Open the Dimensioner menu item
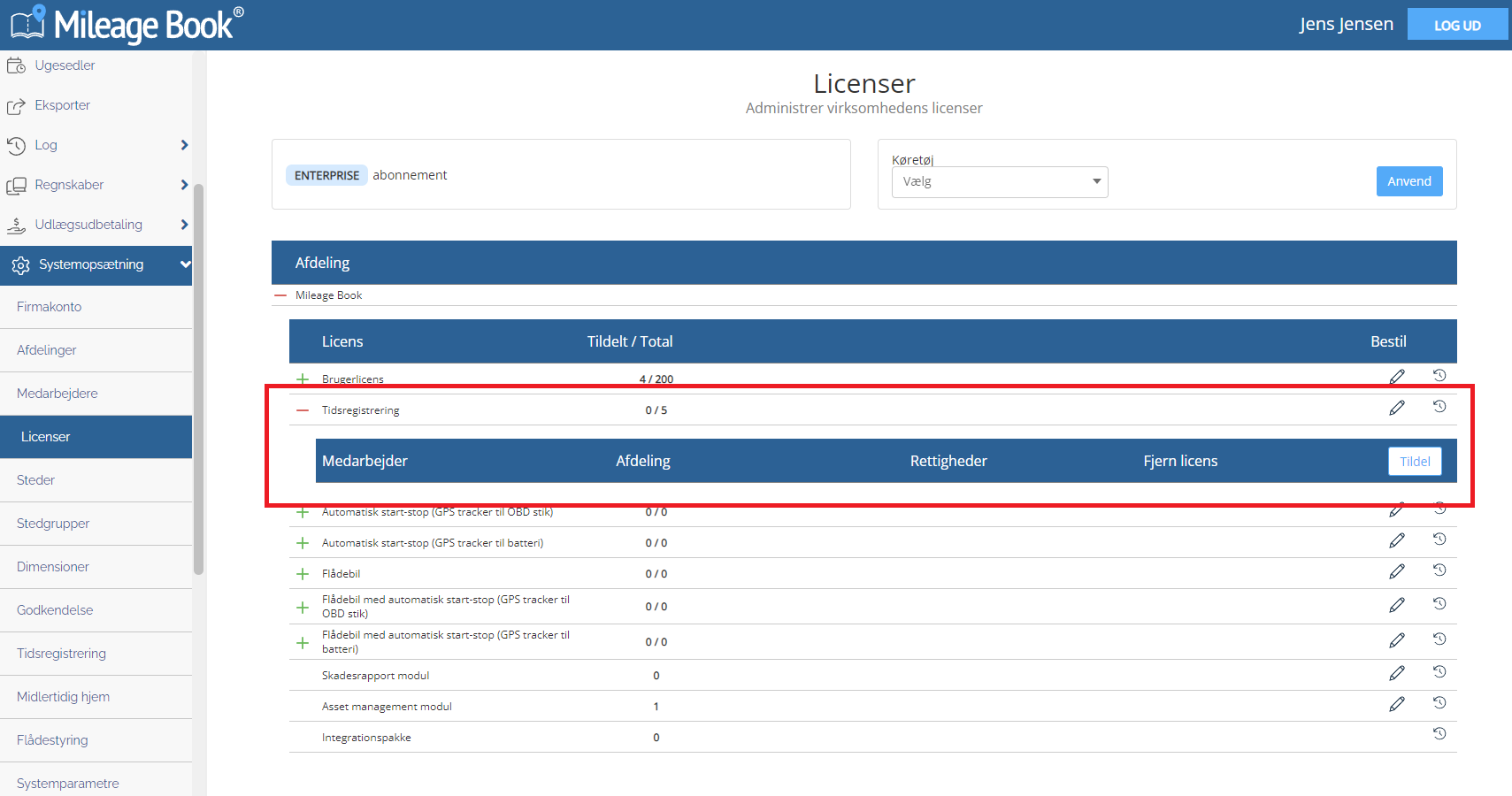Screen dimensions: 1512x796 click(96, 567)
